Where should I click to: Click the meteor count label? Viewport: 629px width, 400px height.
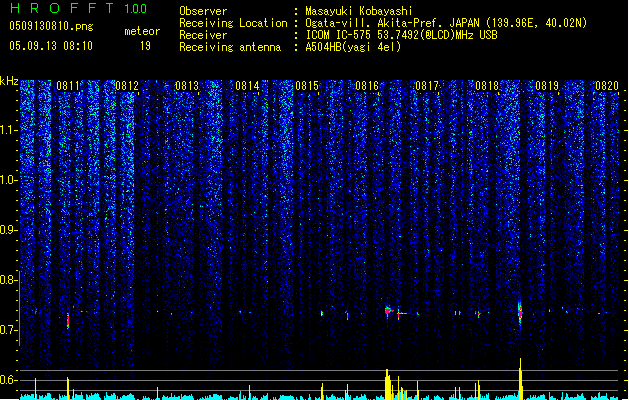pos(142,31)
